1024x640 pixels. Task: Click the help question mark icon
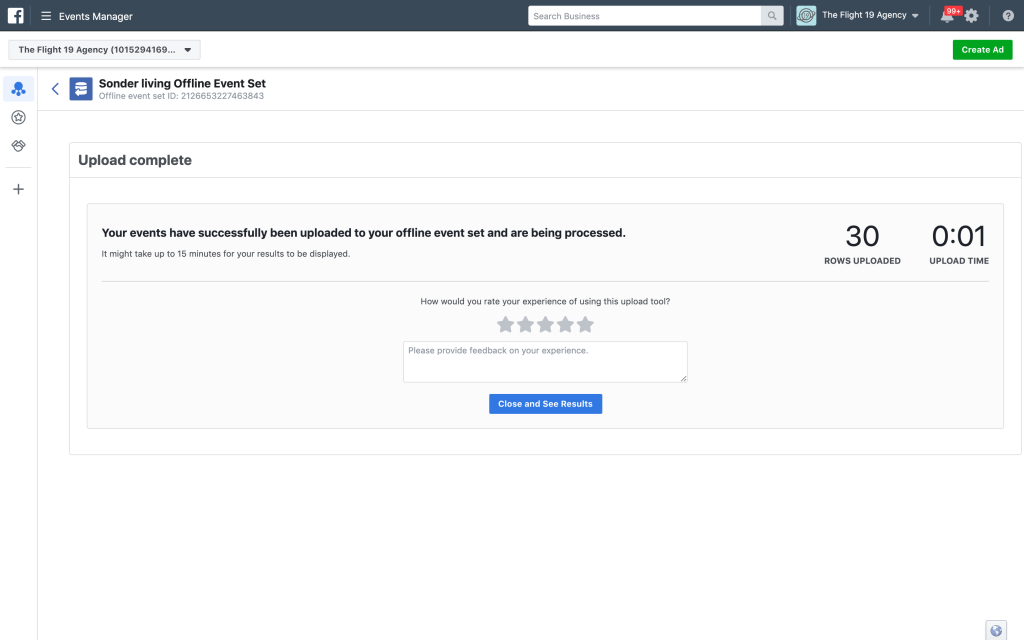click(x=1008, y=16)
